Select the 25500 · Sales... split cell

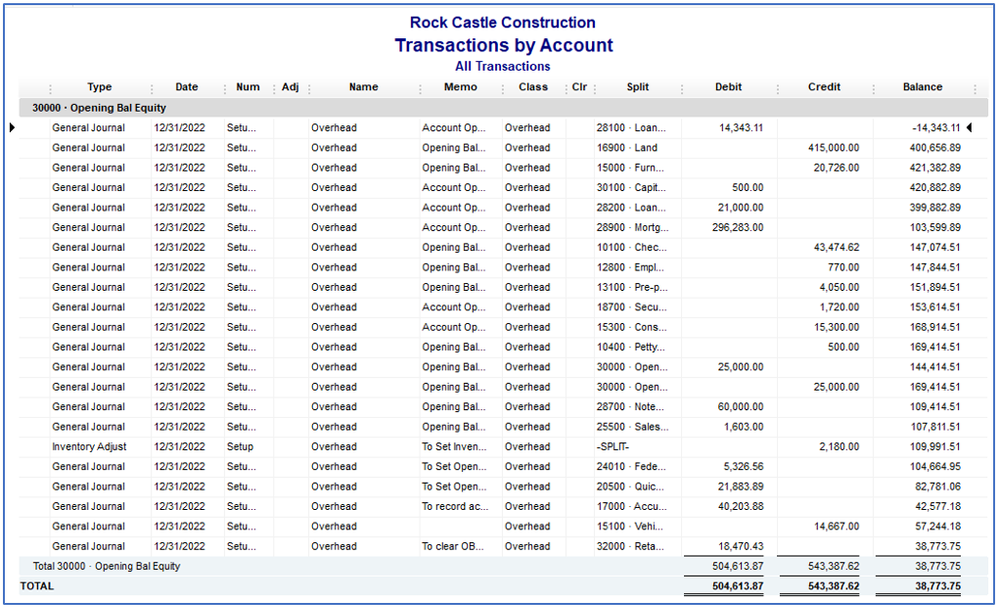[x=633, y=427]
